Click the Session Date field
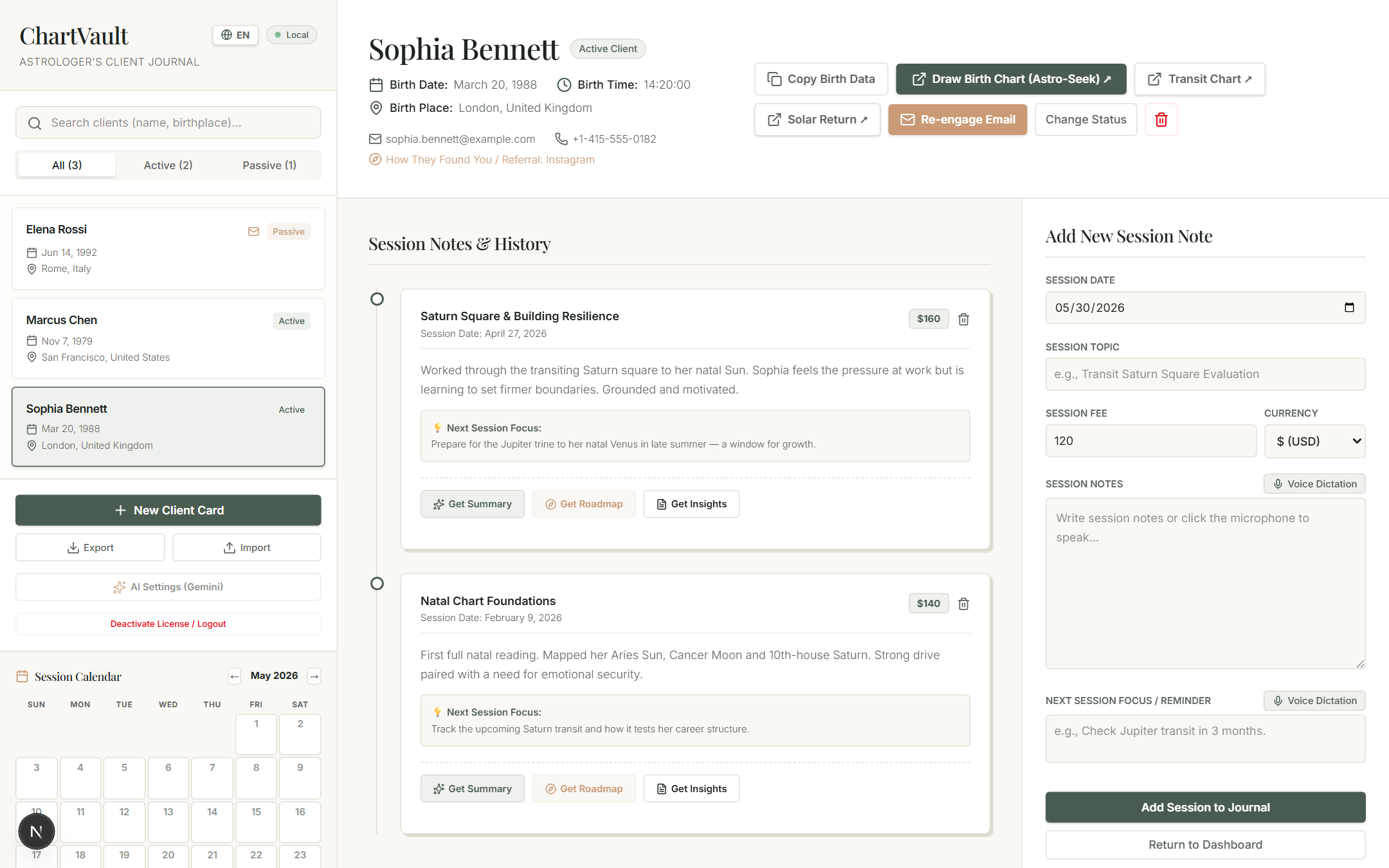 (1205, 307)
